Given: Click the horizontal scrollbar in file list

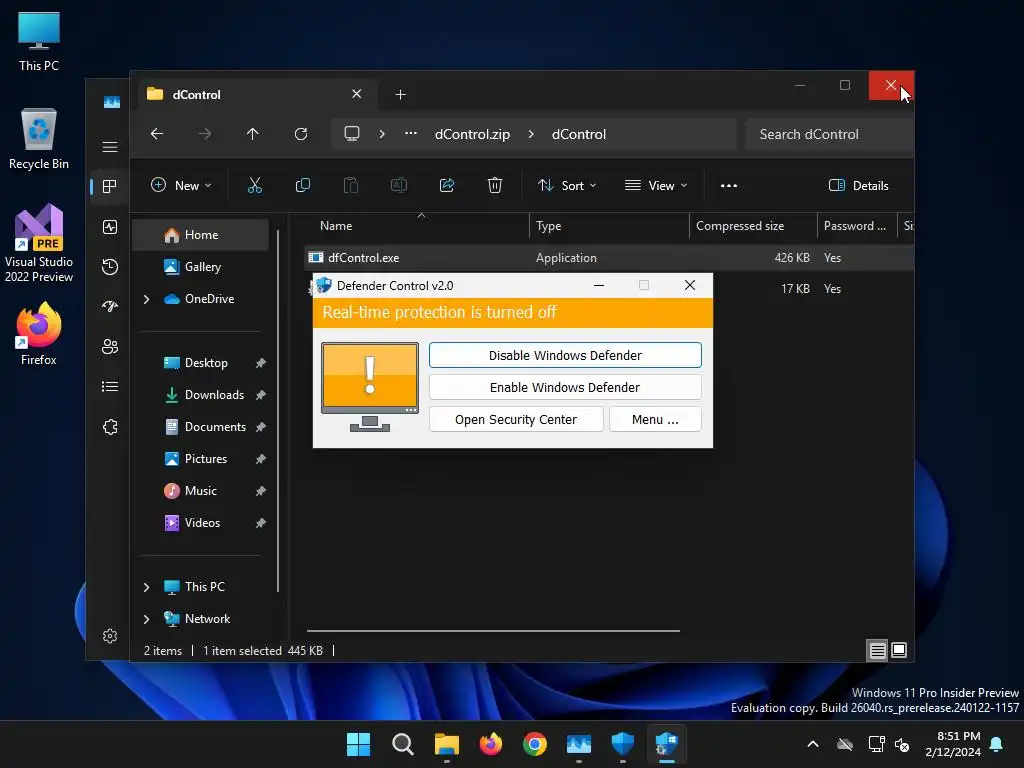Looking at the screenshot, I should (x=493, y=631).
